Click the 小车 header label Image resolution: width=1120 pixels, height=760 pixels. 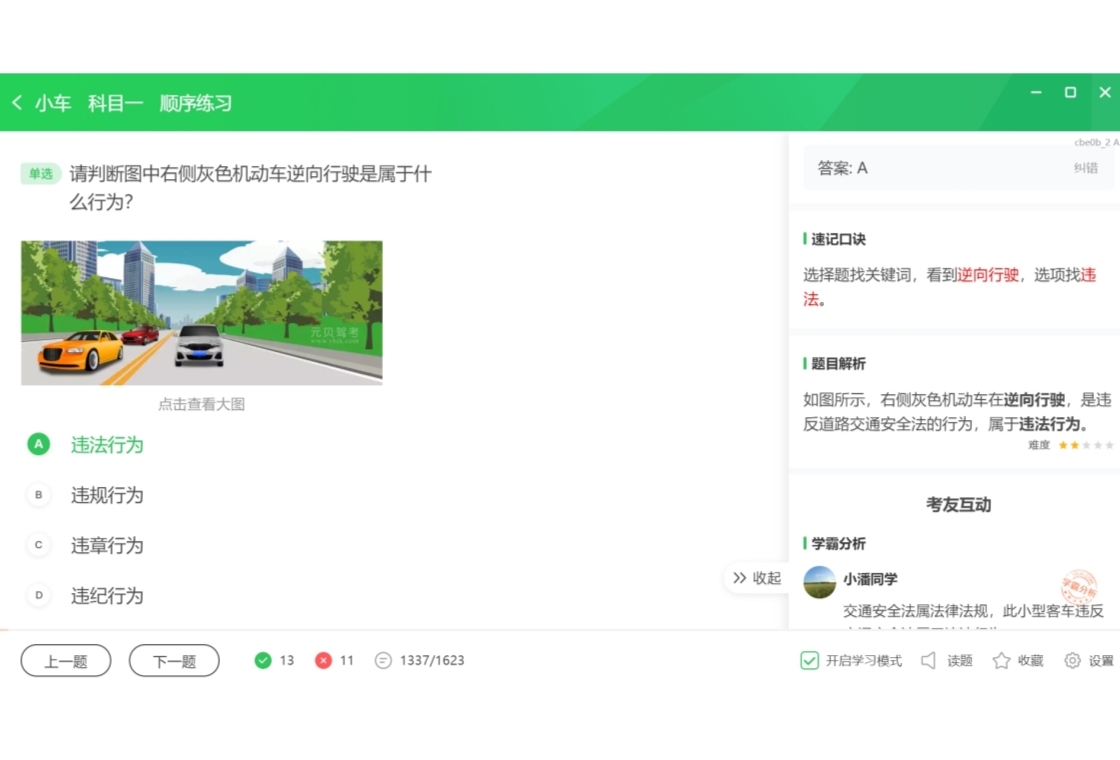[53, 103]
